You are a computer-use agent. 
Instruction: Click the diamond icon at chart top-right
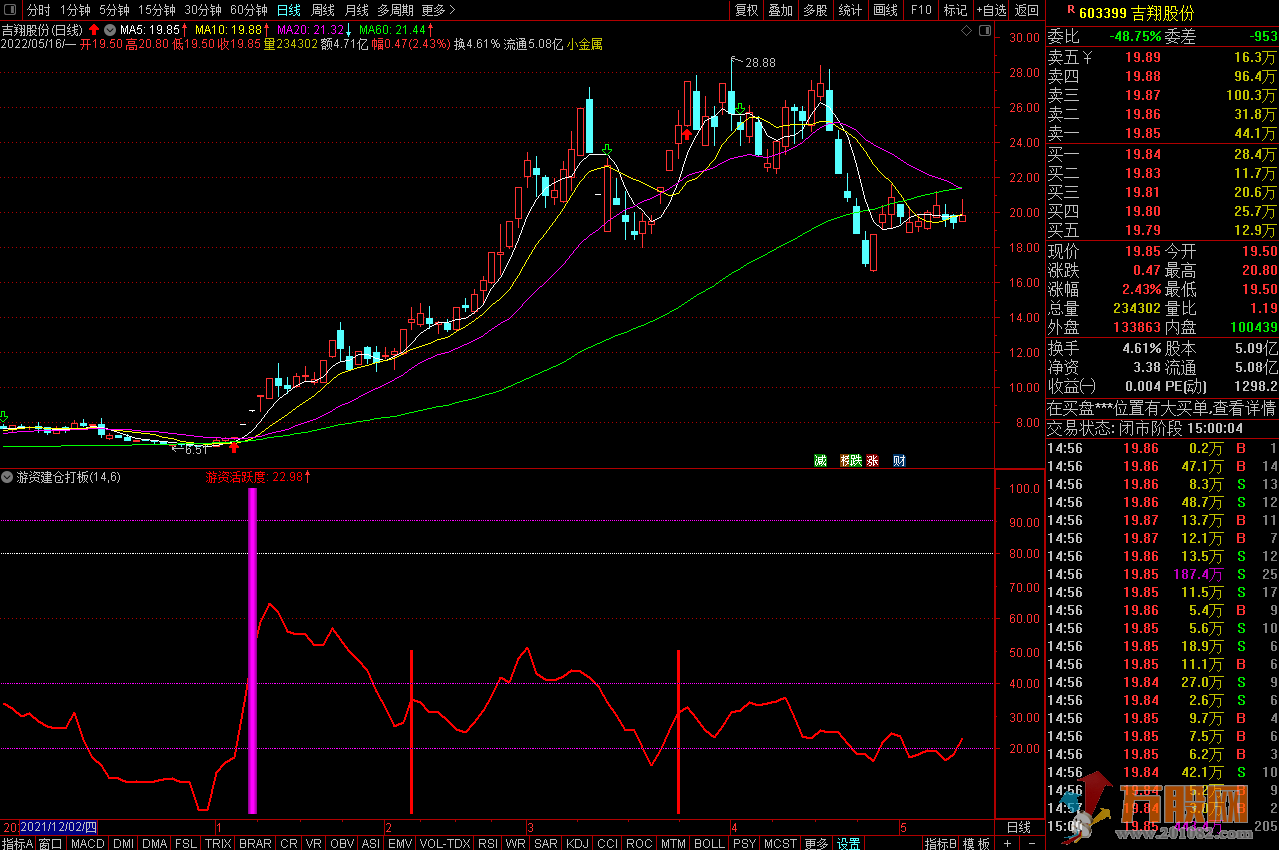tap(966, 32)
